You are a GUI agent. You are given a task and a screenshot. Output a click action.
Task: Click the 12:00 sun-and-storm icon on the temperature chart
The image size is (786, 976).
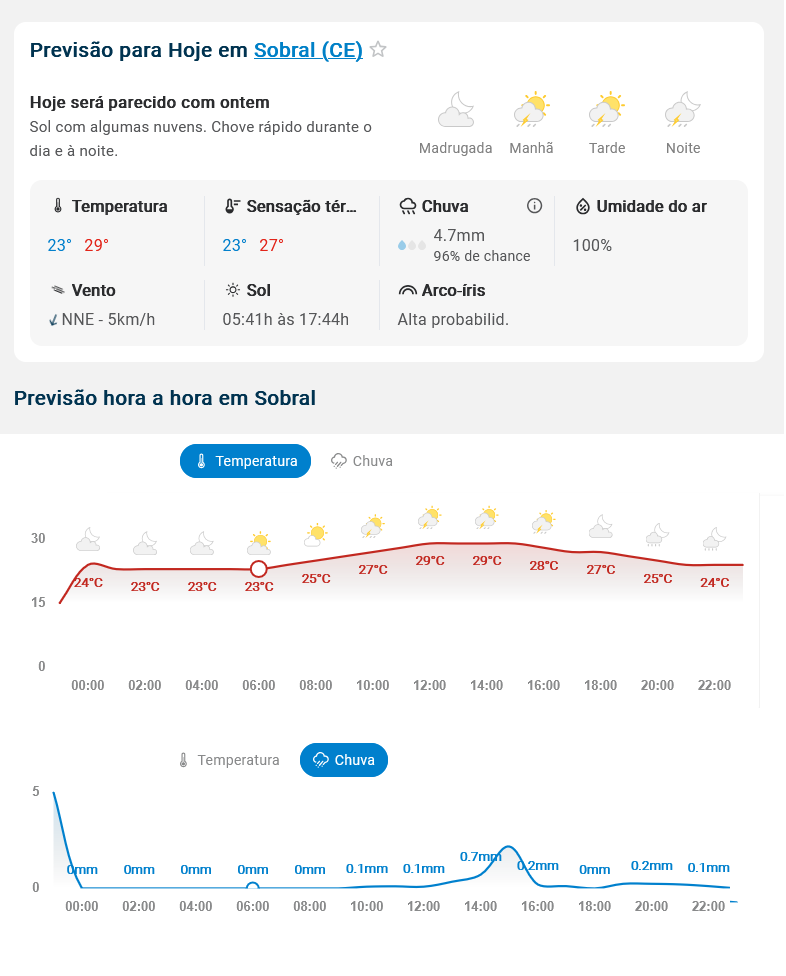[430, 519]
